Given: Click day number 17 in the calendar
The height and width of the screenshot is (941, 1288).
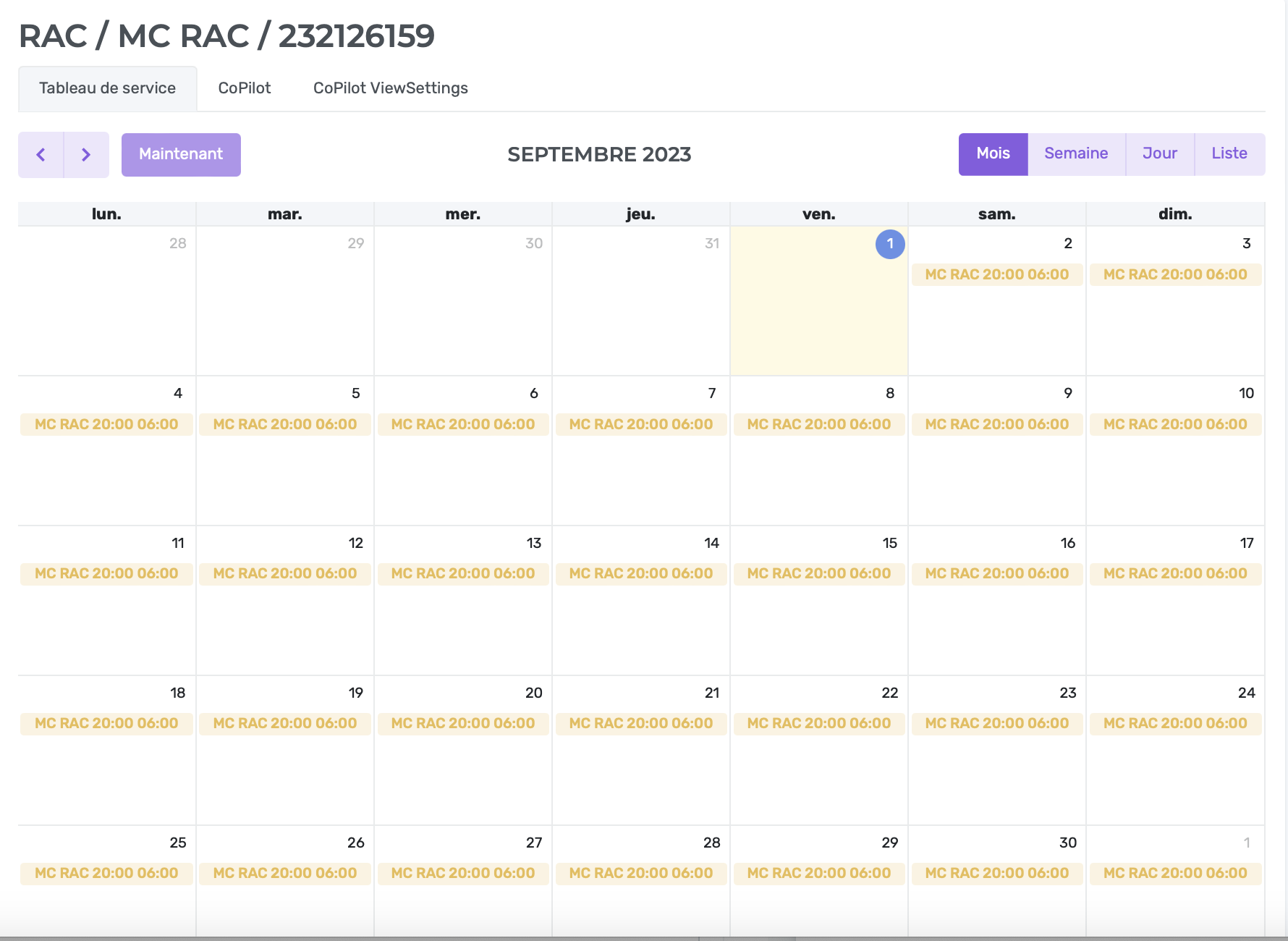Looking at the screenshot, I should (x=1246, y=543).
